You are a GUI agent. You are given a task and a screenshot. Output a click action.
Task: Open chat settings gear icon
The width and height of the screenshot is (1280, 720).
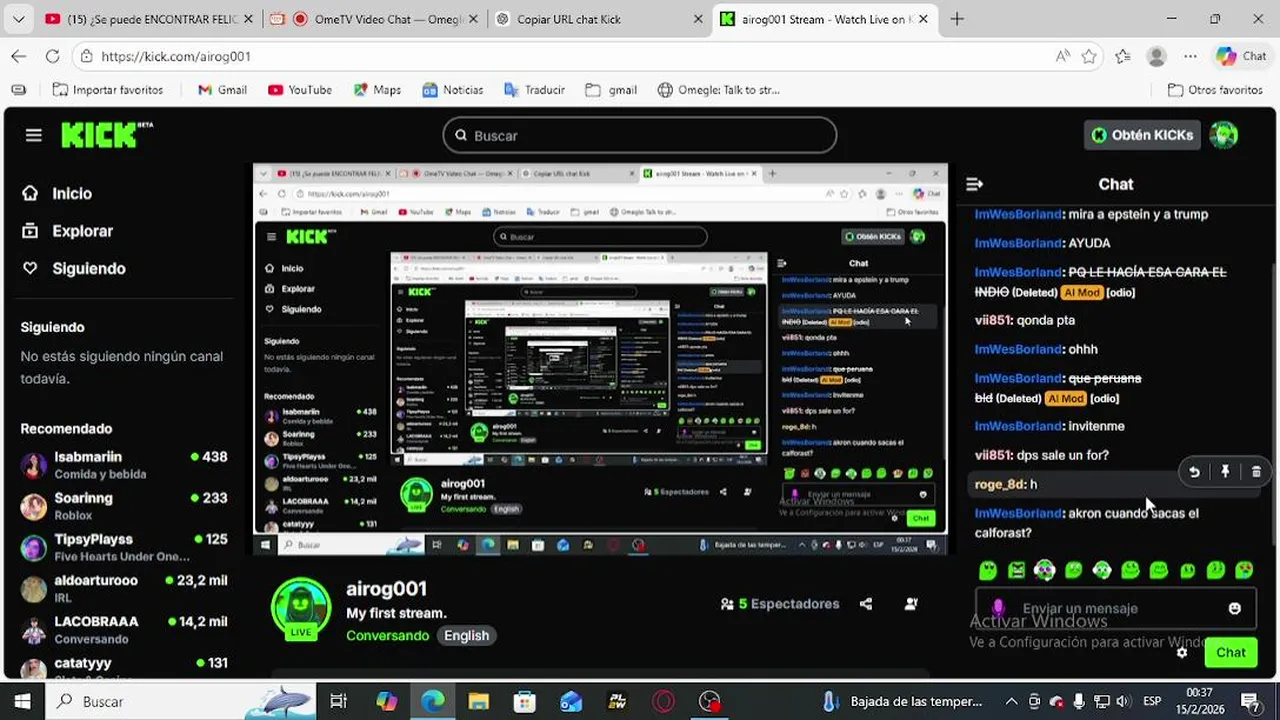coord(1182,652)
